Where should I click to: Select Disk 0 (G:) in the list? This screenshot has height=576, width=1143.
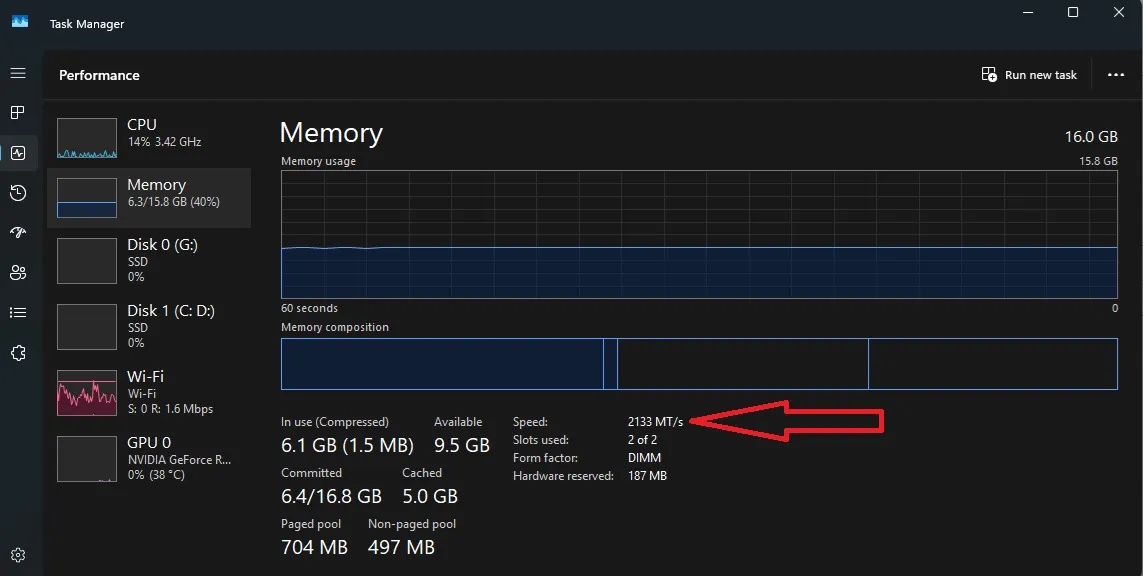[x=148, y=260]
